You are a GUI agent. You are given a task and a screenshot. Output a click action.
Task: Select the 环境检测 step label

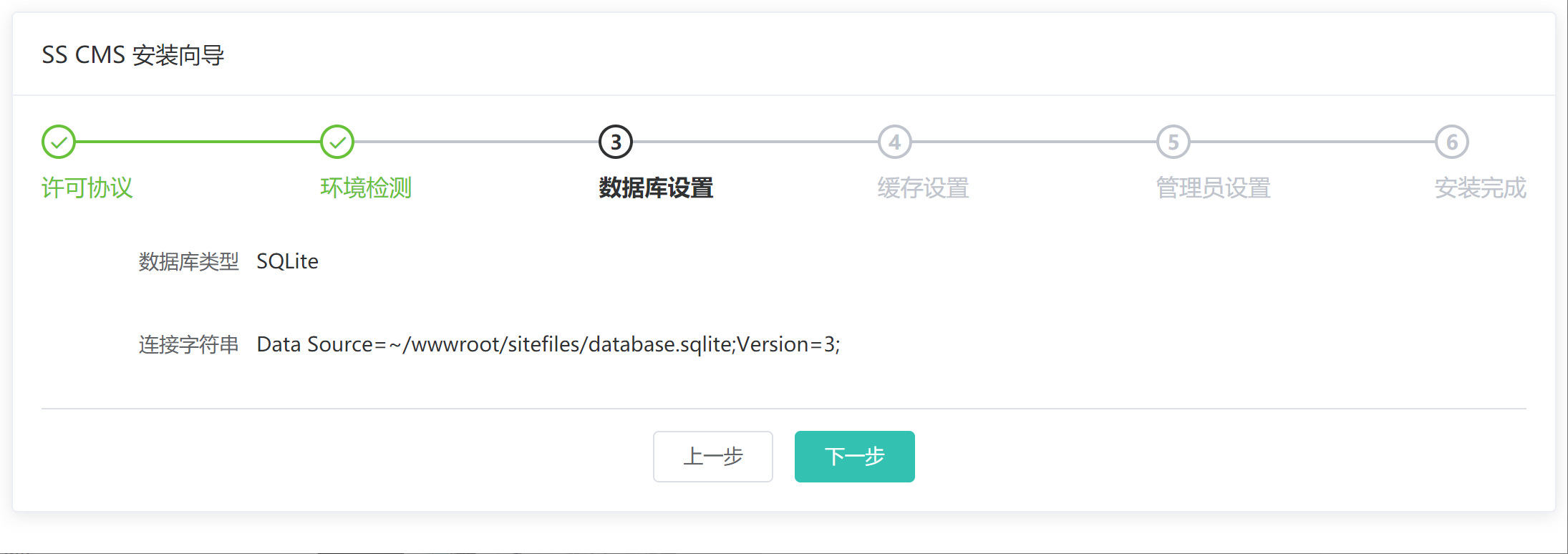coord(366,188)
